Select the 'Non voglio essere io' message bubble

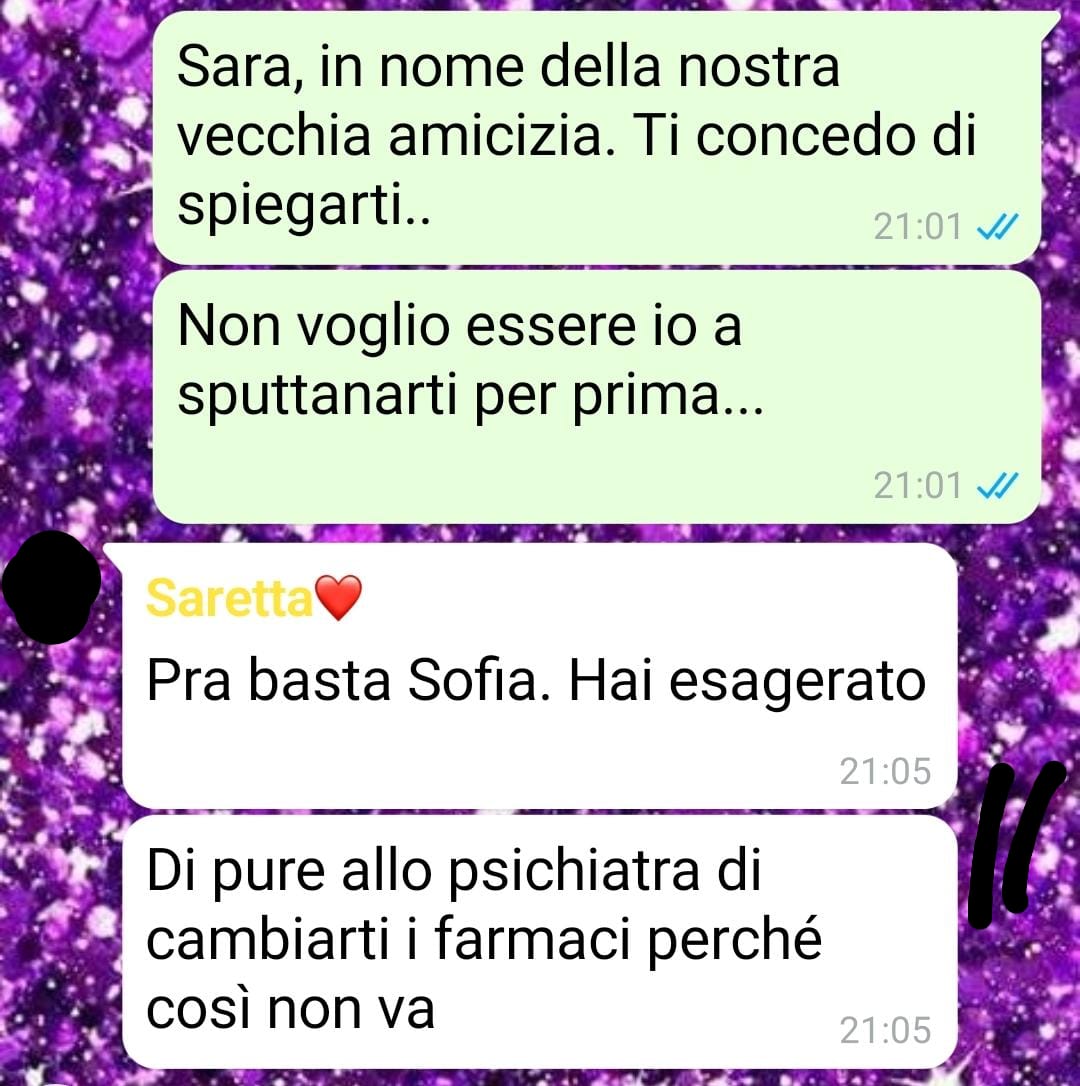(597, 397)
